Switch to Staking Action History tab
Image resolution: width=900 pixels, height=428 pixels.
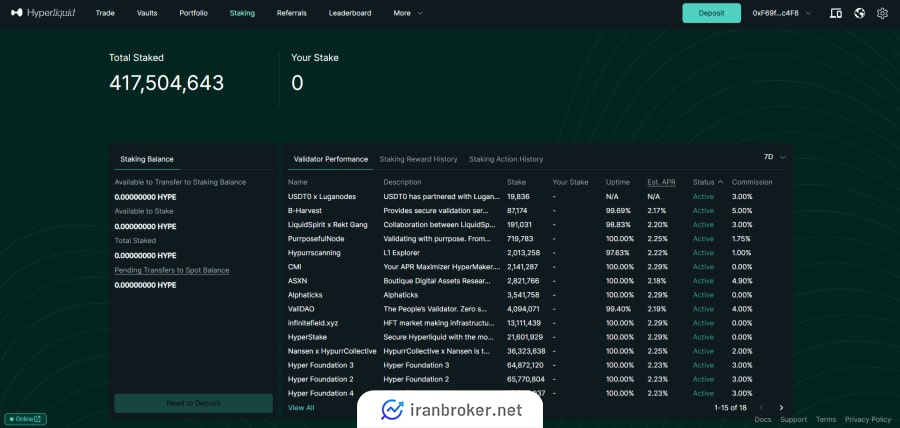pos(506,159)
